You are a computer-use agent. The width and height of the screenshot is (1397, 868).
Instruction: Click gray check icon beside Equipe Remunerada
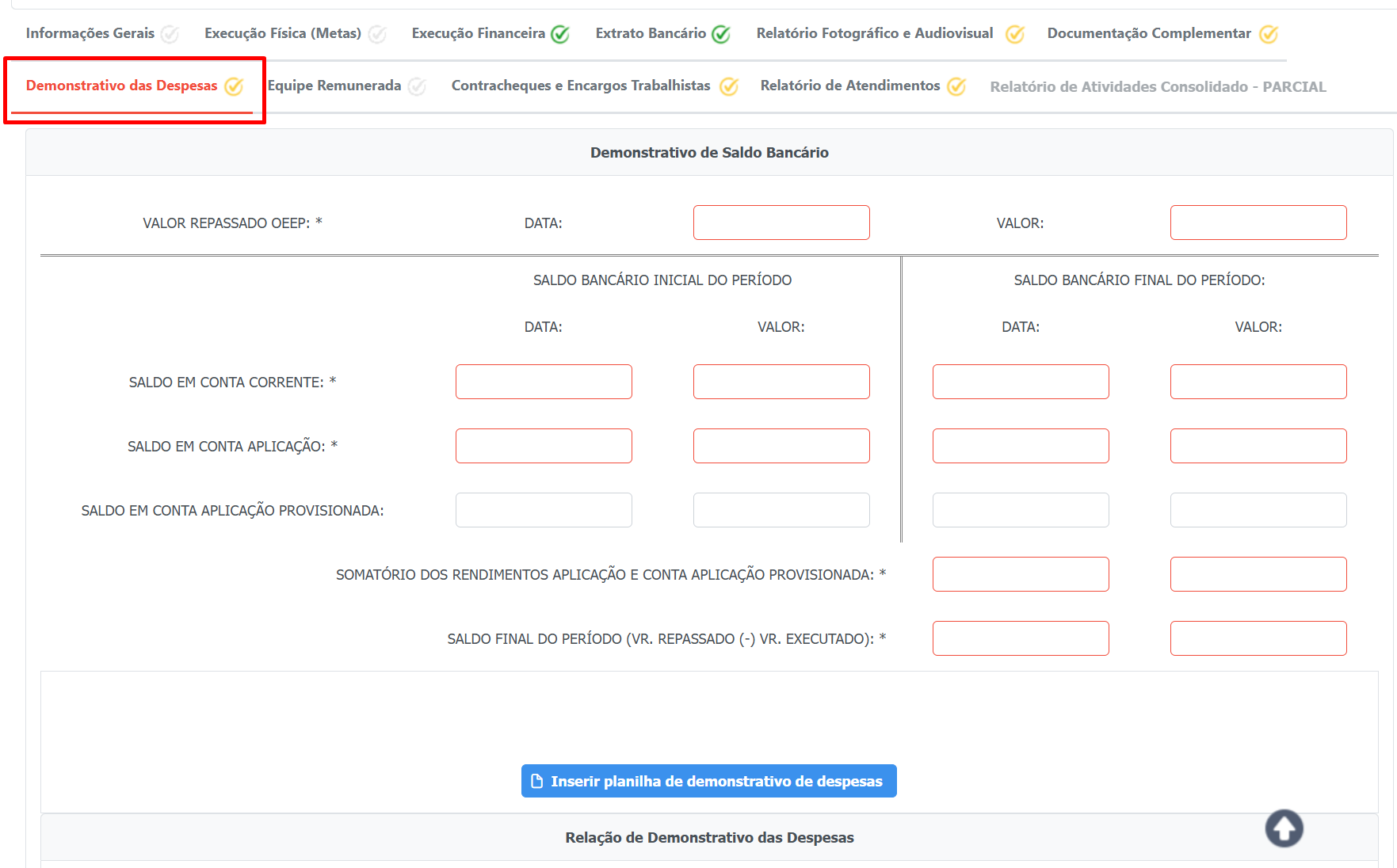pyautogui.click(x=417, y=86)
